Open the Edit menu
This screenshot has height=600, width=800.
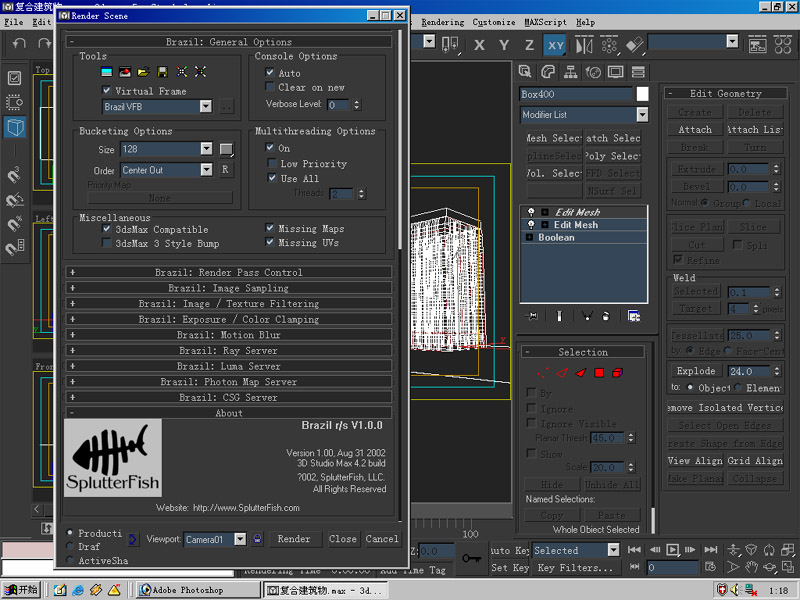pyautogui.click(x=41, y=22)
